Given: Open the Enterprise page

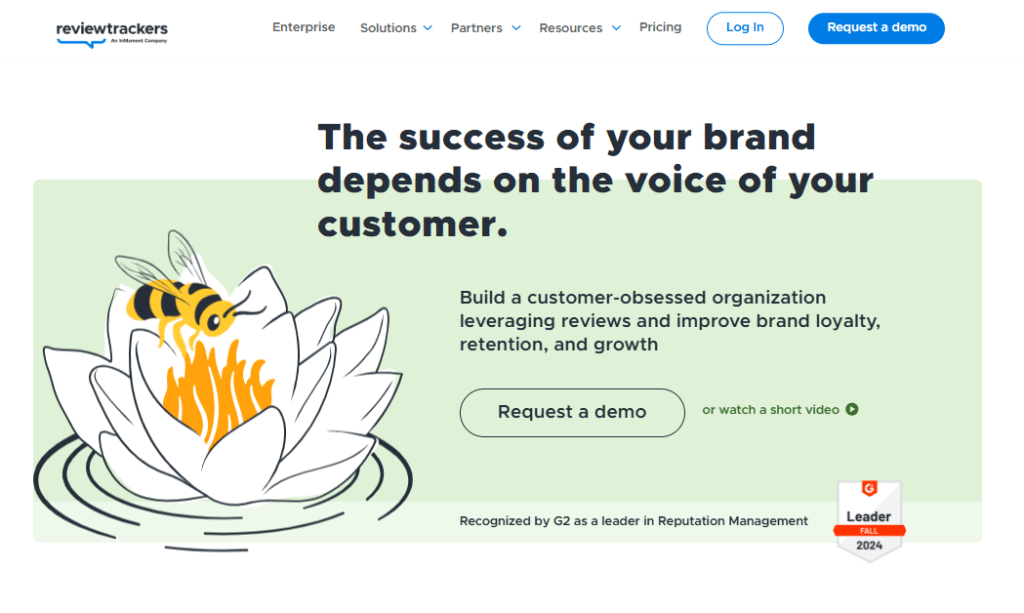Looking at the screenshot, I should click(303, 27).
